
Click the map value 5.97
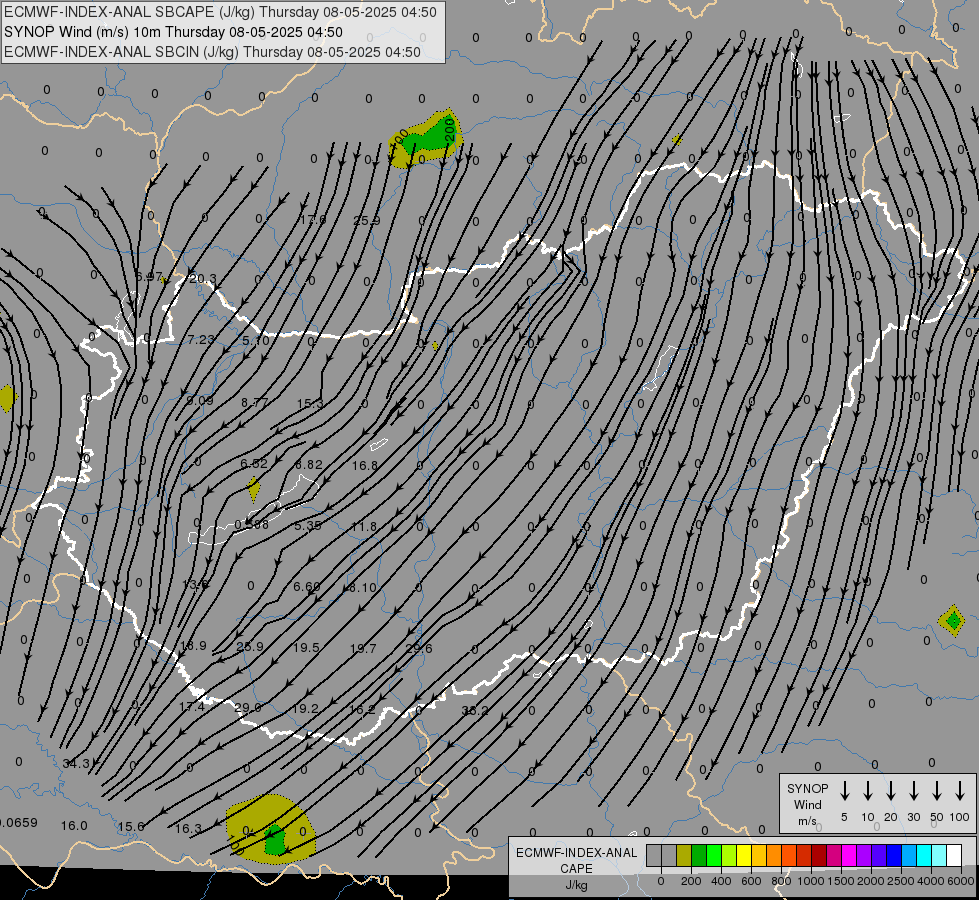pyautogui.click(x=149, y=276)
